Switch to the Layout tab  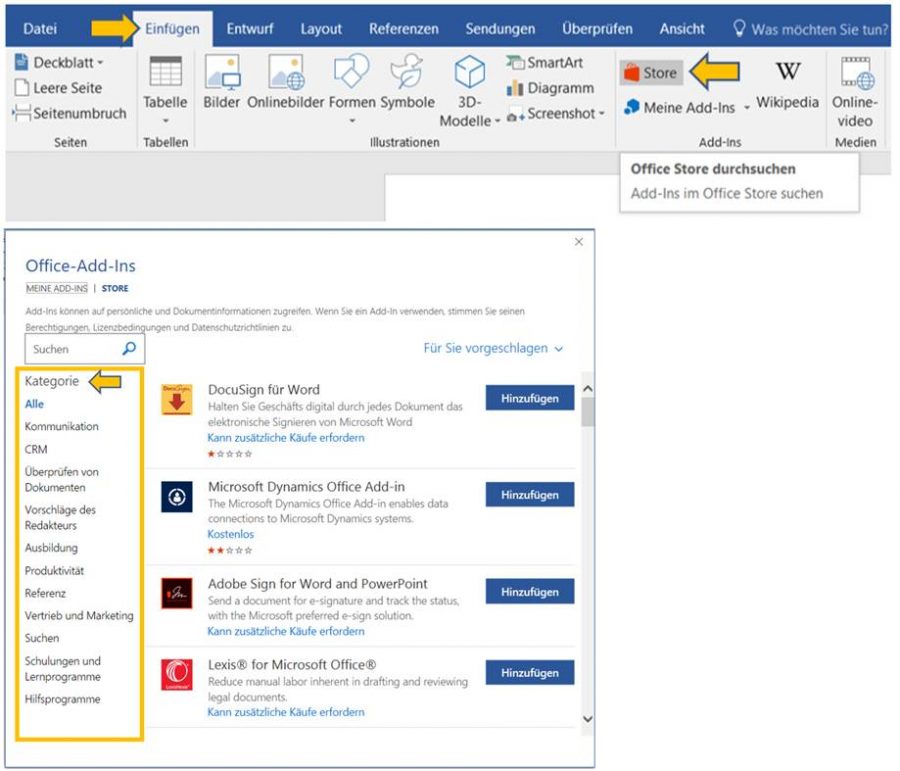click(321, 29)
